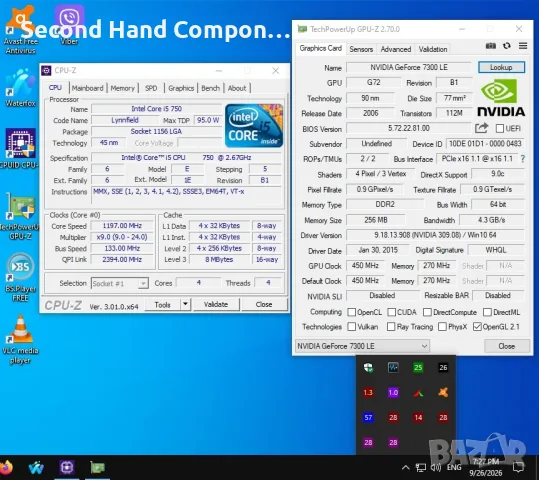Switch to the Mainboard tab in CPU-Z
This screenshot has width=539, height=480.
87,88
